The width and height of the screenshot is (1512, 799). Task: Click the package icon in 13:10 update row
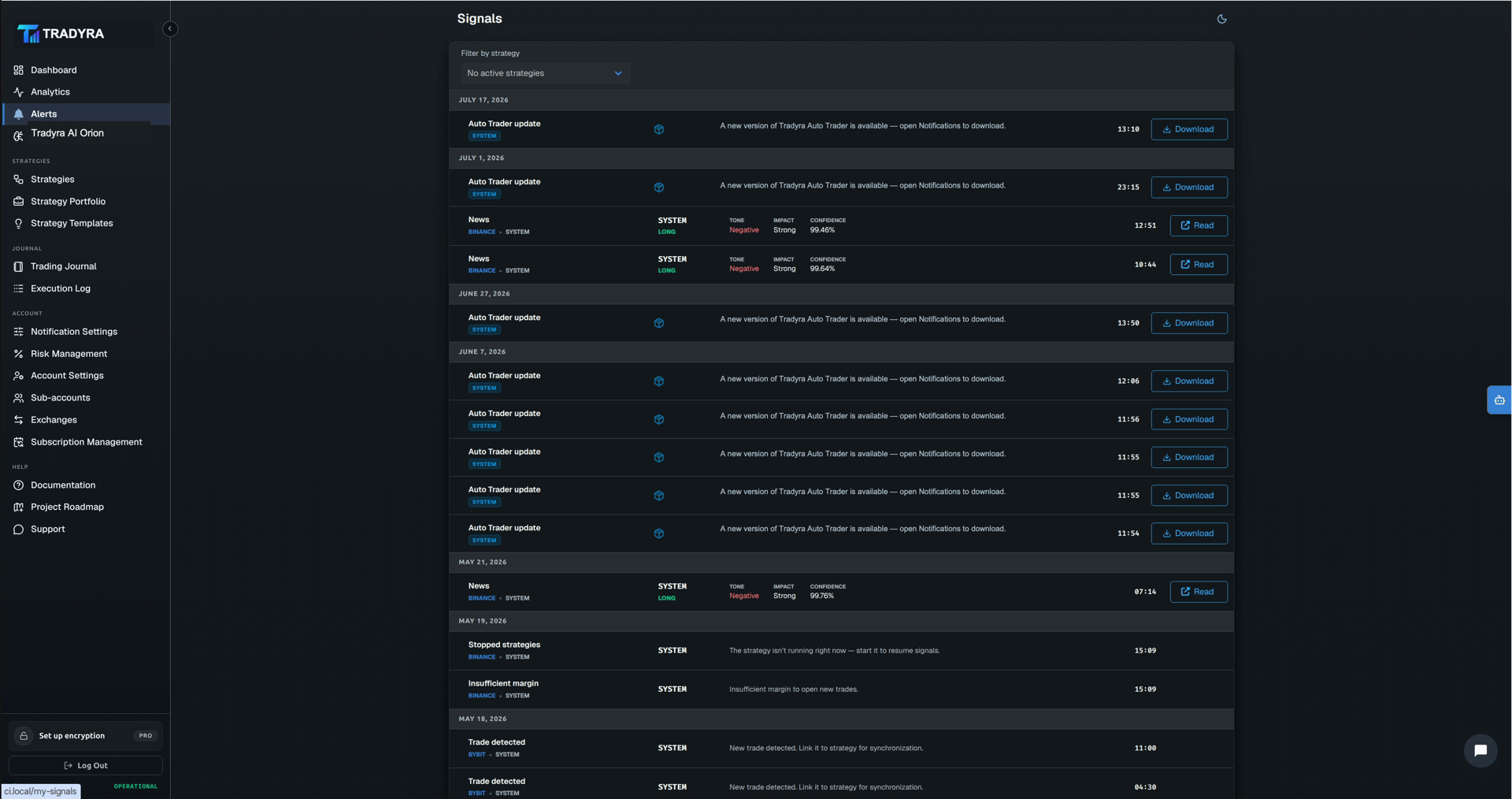pyautogui.click(x=659, y=129)
